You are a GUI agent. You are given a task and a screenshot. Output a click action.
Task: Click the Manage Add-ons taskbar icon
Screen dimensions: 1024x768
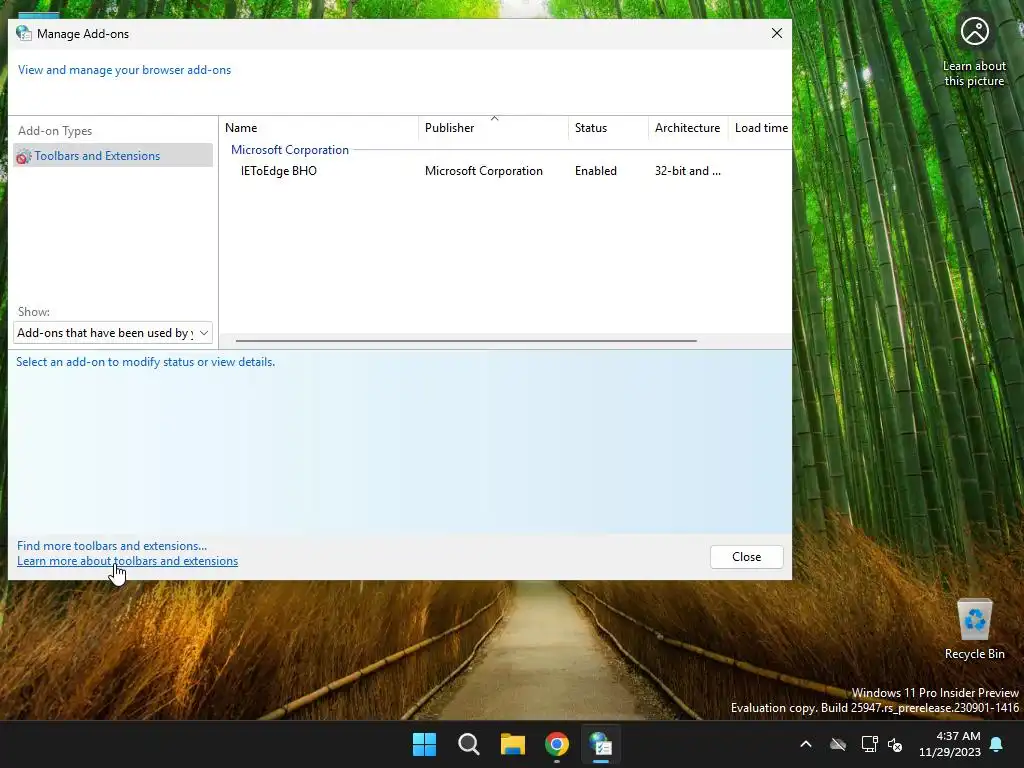pyautogui.click(x=601, y=744)
